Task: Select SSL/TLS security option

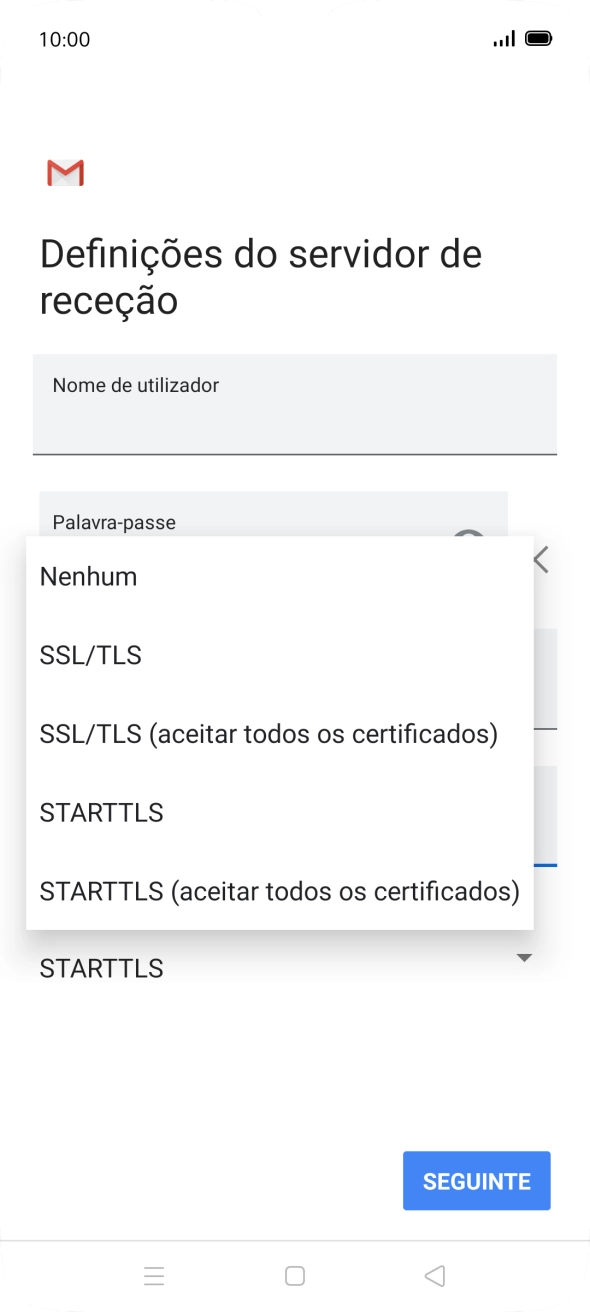Action: pos(91,655)
